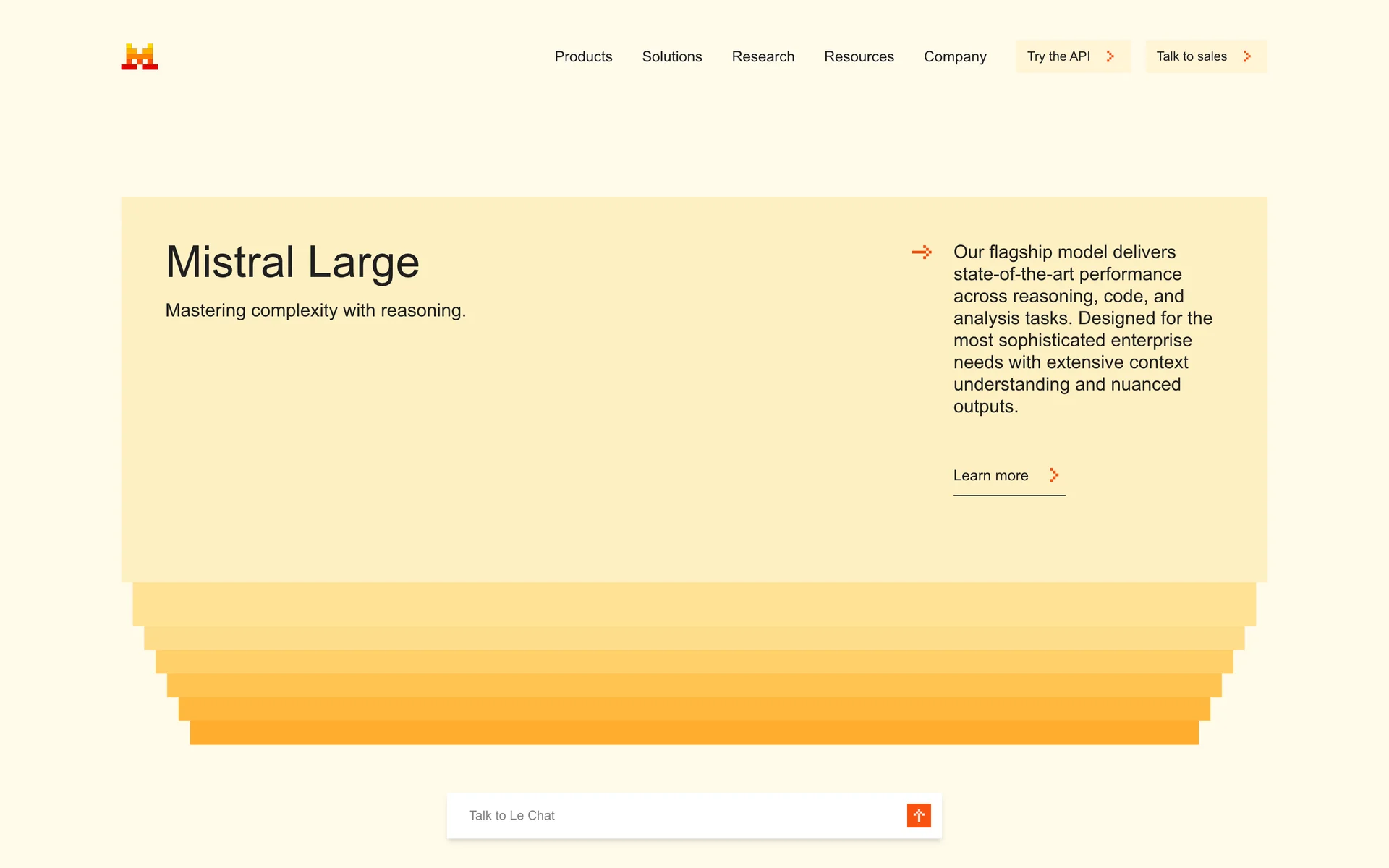Select the second stacked card below Mistral Large
This screenshot has width=1389, height=868.
tap(694, 638)
